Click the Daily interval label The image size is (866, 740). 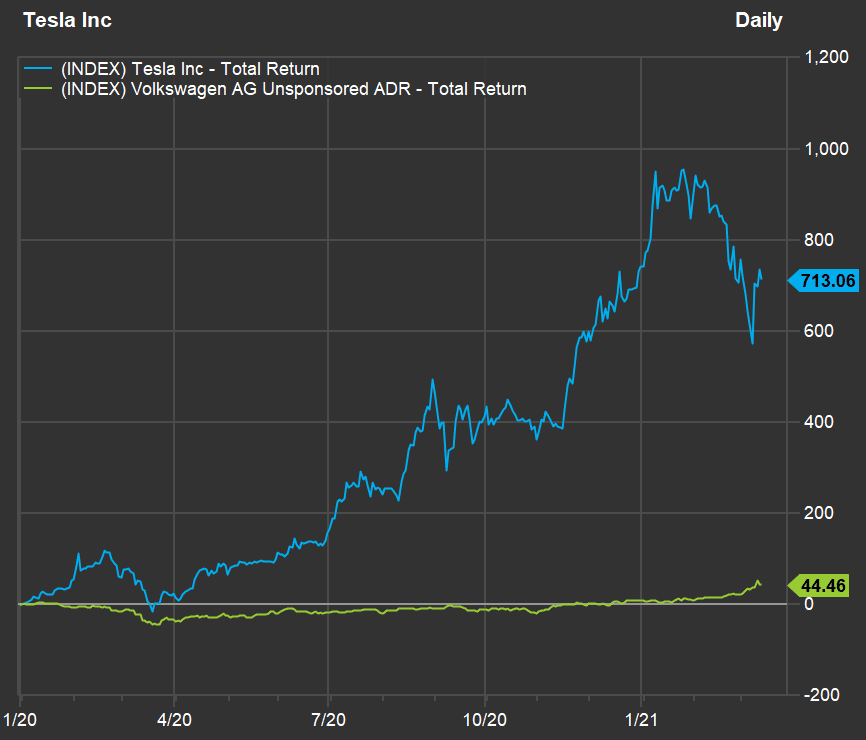[x=759, y=20]
